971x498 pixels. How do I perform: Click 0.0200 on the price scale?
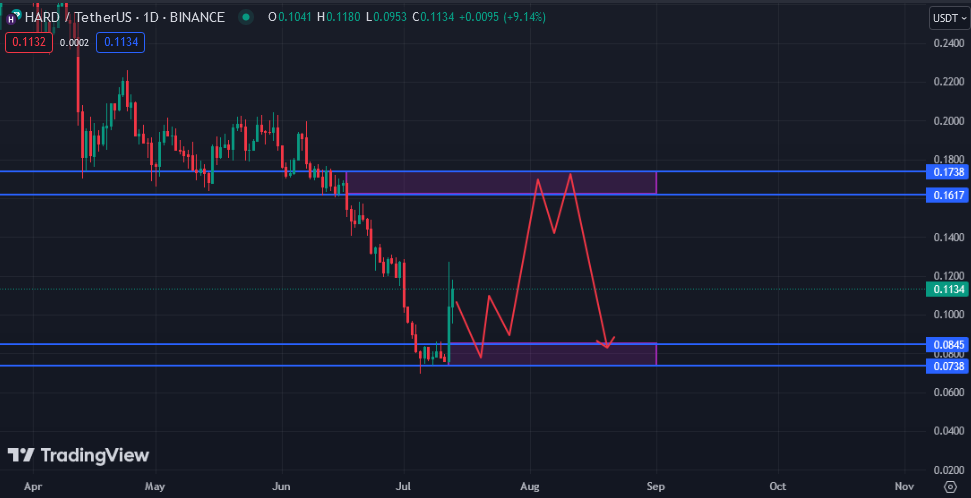coord(948,470)
